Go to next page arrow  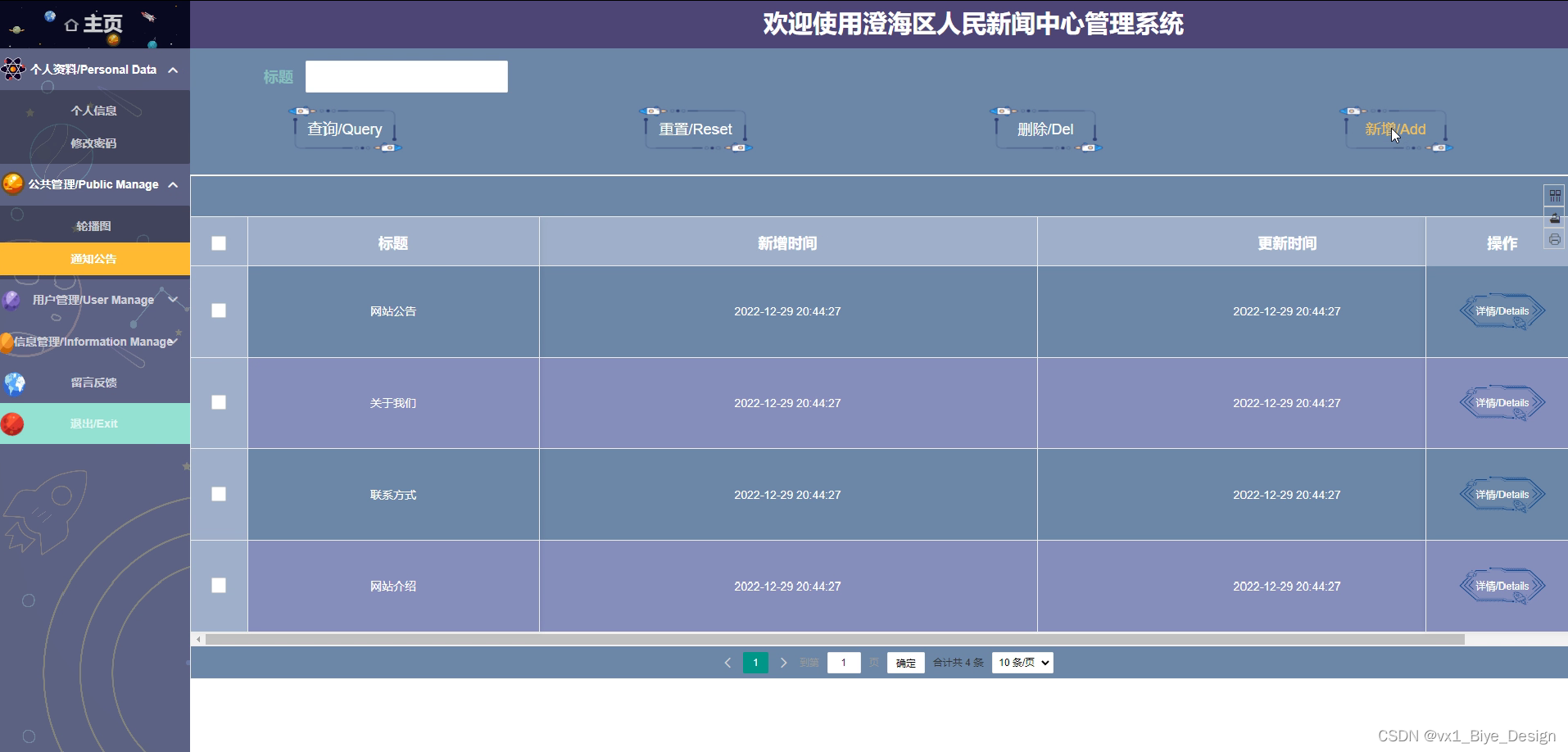pyautogui.click(x=783, y=663)
